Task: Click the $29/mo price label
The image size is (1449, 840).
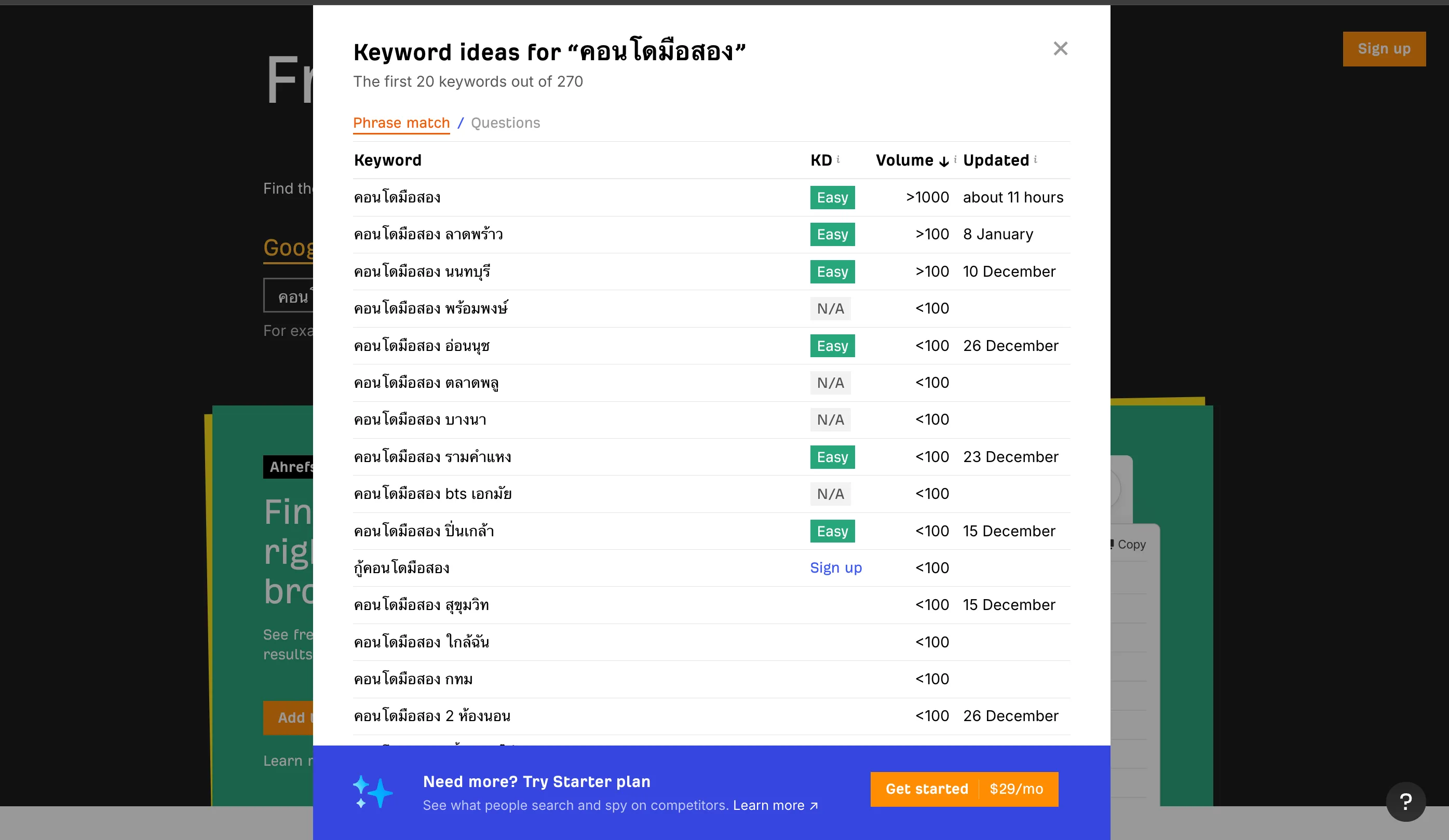Action: (x=1016, y=789)
